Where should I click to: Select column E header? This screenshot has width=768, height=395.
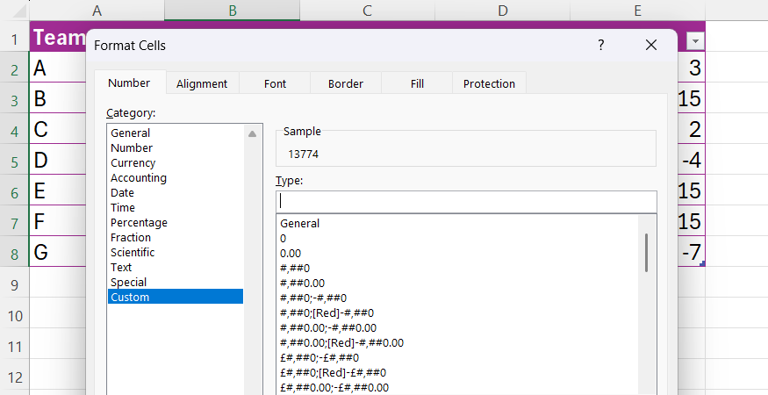tap(638, 10)
